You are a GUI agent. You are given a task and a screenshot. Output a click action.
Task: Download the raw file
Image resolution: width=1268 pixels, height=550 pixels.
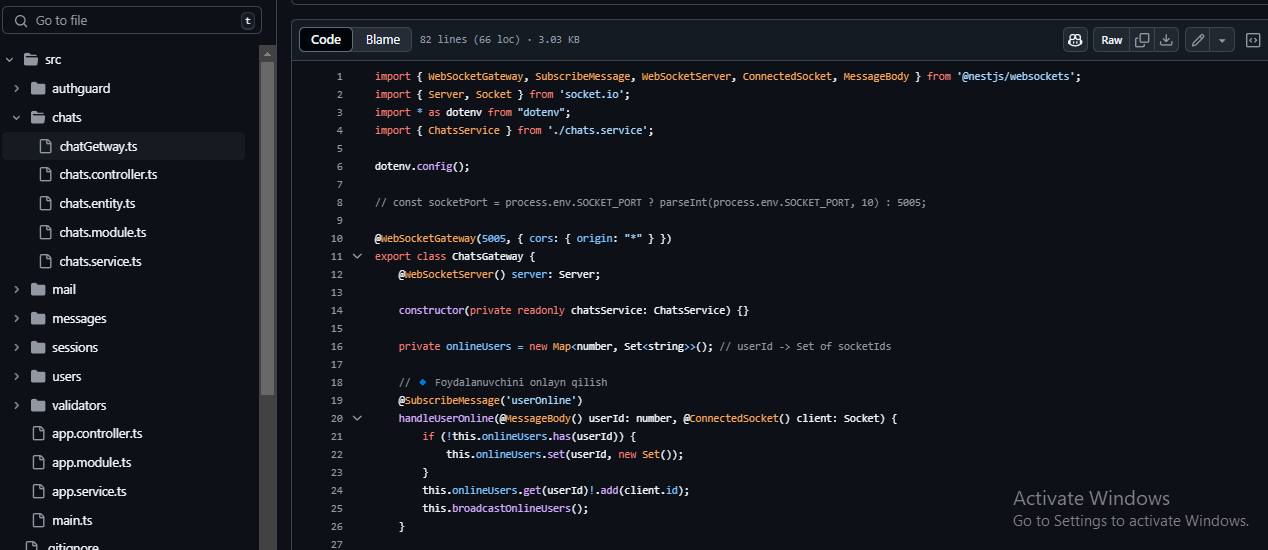click(x=1166, y=40)
